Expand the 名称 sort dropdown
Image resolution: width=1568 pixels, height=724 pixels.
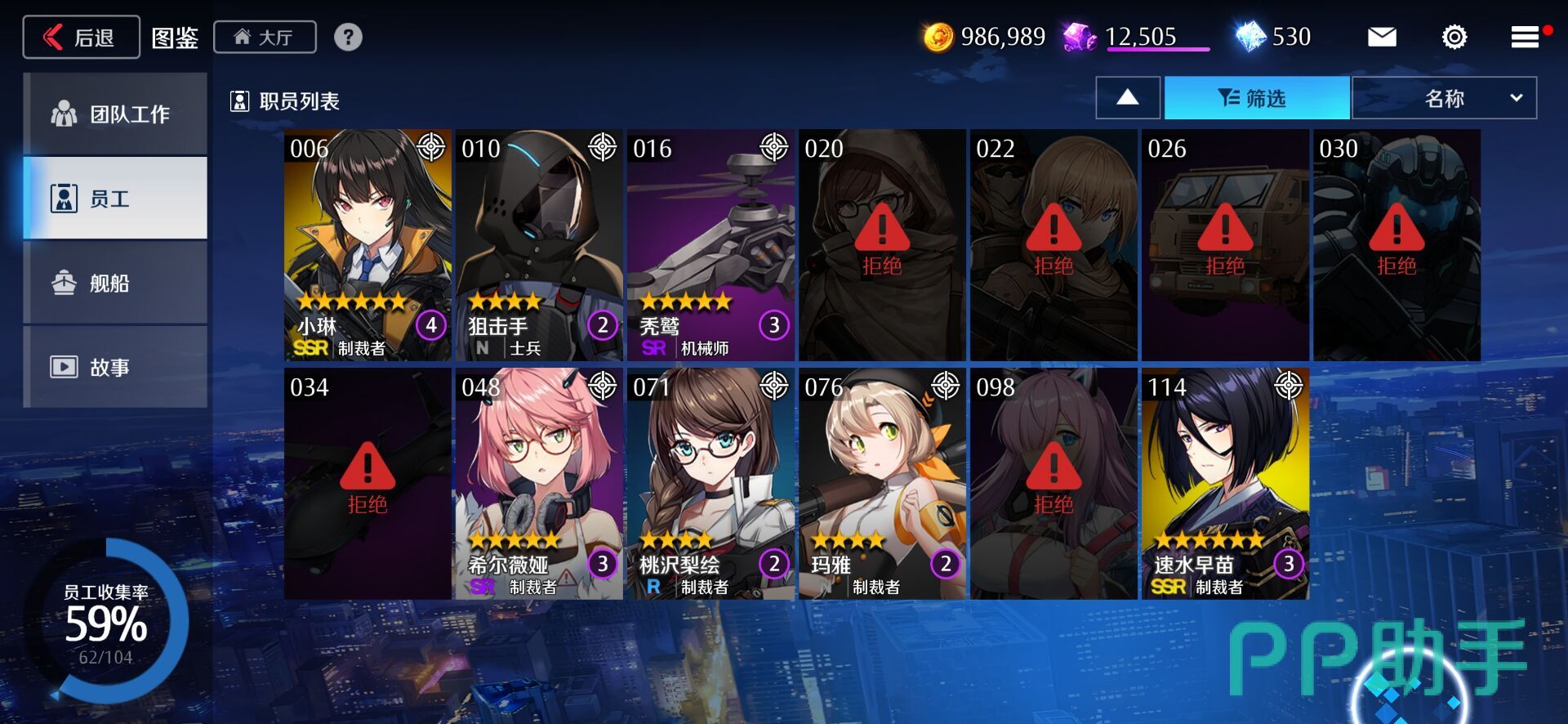click(1445, 98)
